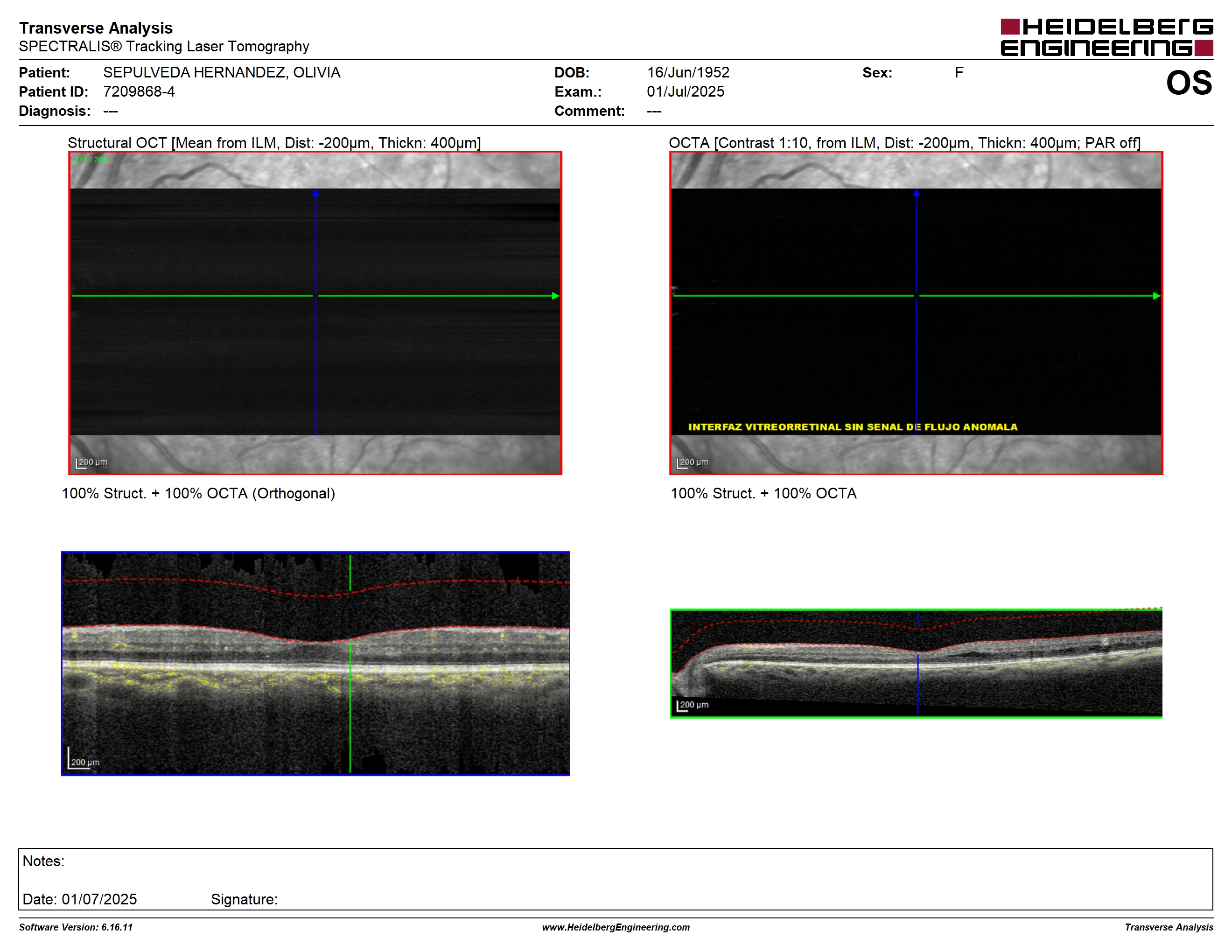This screenshot has height=952, width=1232.
Task: Click patient ID value 7209868-4
Action: coord(139,91)
